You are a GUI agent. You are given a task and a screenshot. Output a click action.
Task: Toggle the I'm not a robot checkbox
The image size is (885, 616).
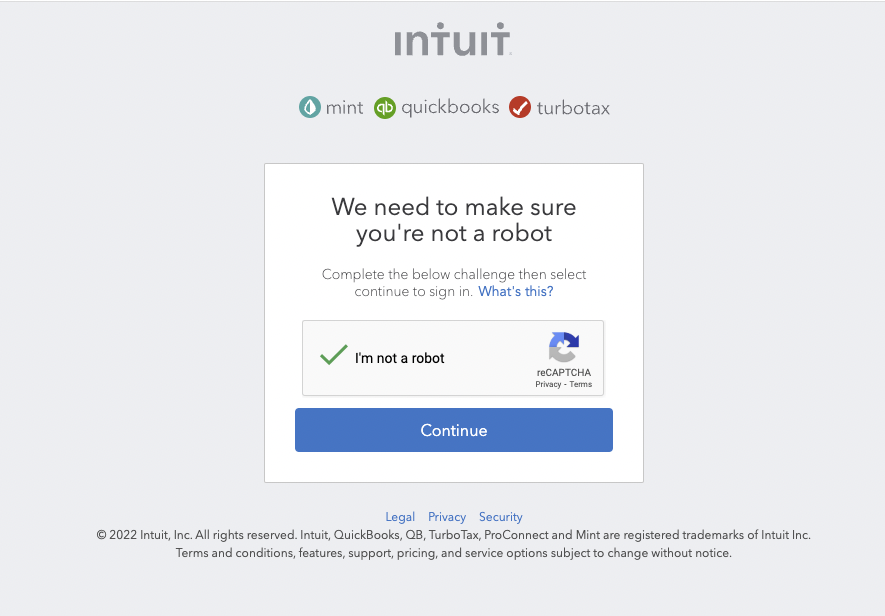tap(333, 357)
